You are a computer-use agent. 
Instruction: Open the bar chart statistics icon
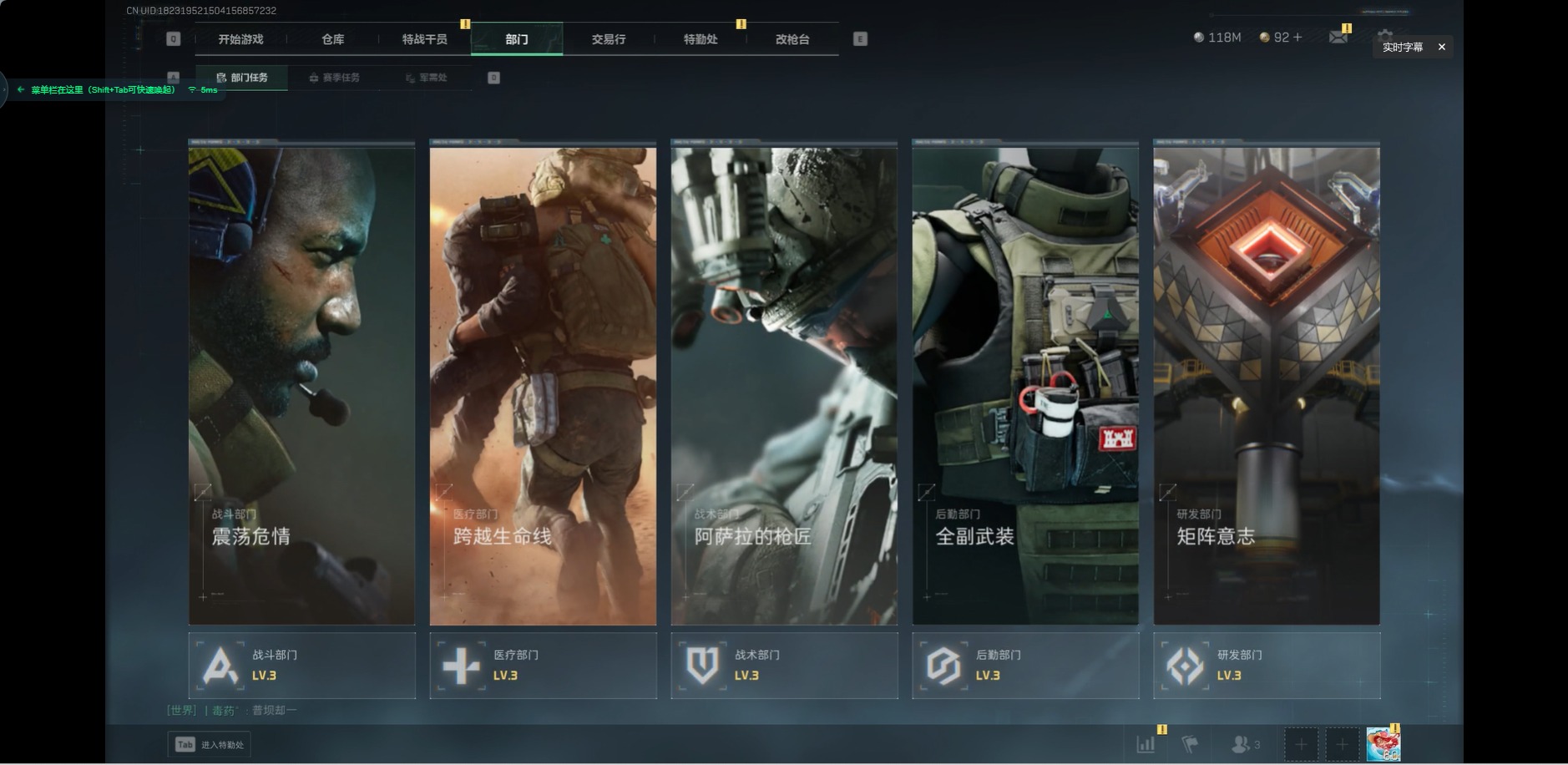1146,743
